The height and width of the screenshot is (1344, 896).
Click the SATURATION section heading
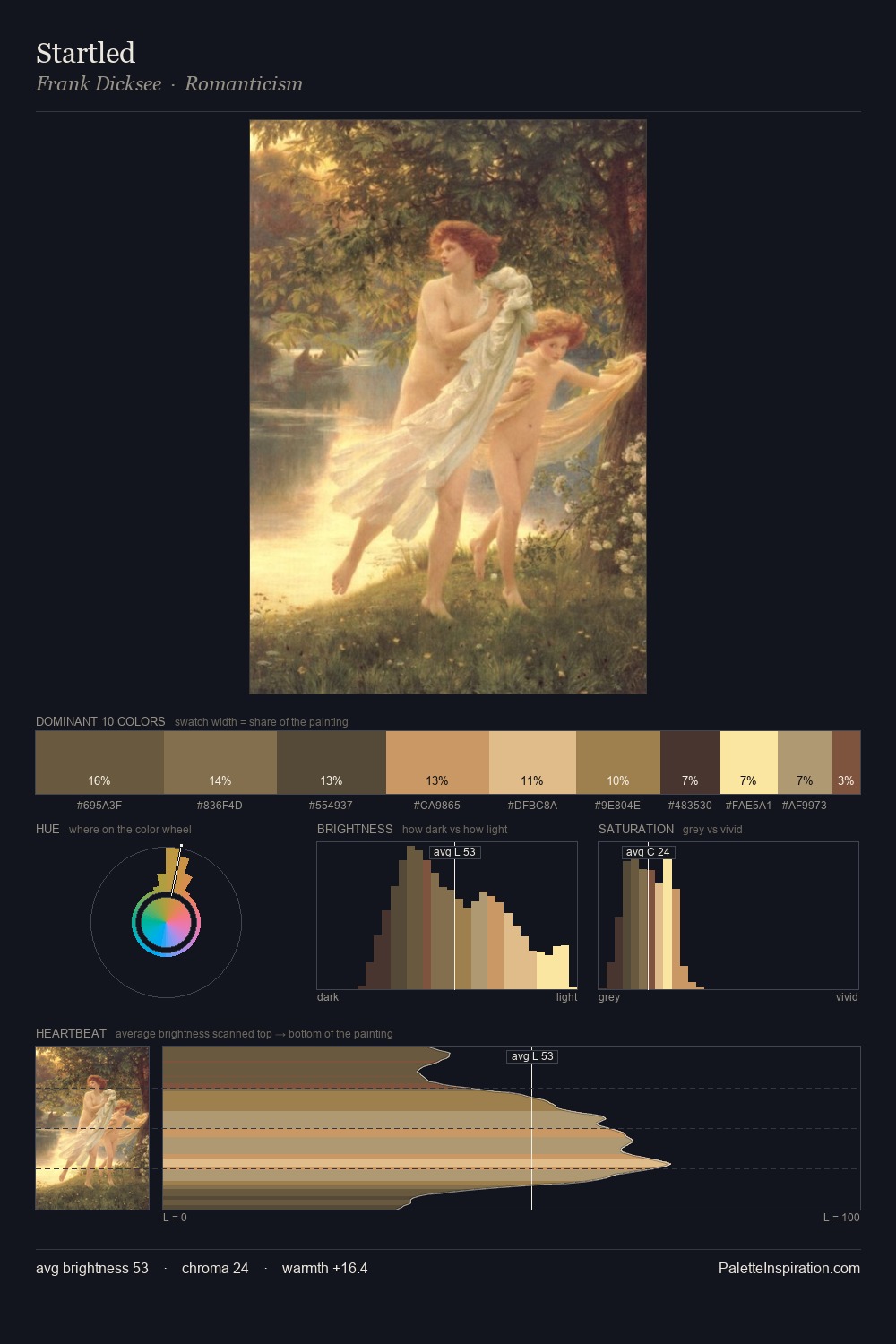pos(636,829)
